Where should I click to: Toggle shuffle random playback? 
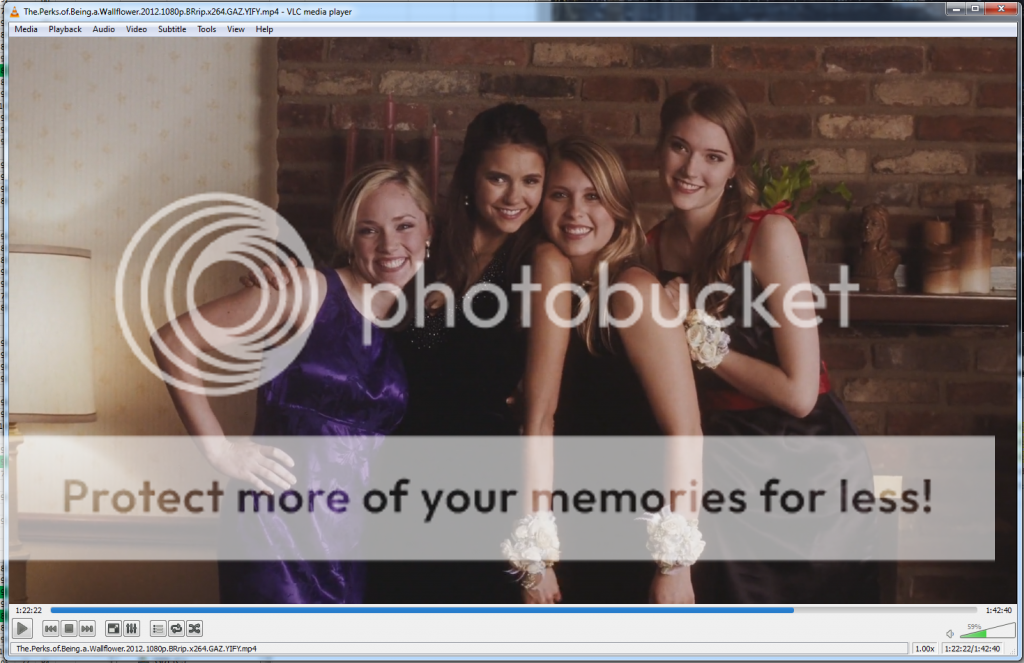tap(194, 628)
